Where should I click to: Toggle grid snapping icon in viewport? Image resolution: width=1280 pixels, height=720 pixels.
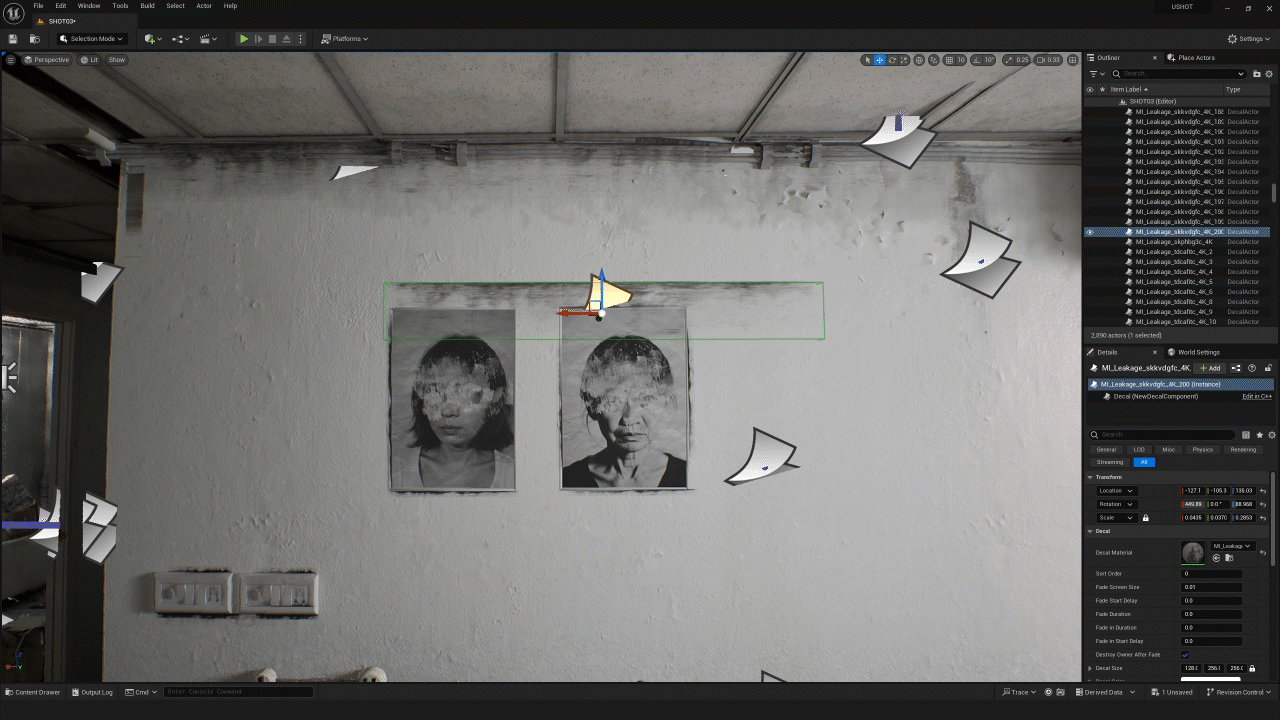950,60
